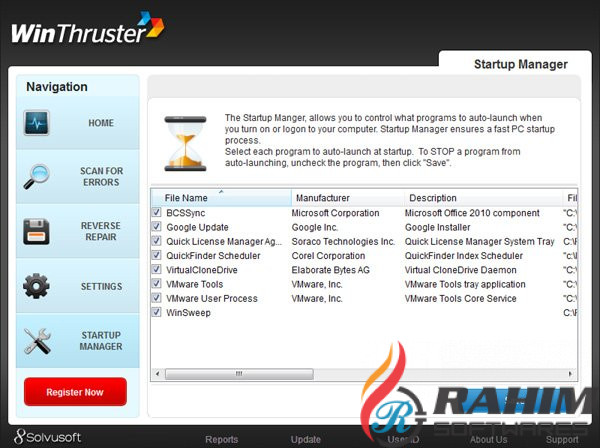
Task: Click the Reverse Repair floppy disk icon
Action: tap(36, 231)
